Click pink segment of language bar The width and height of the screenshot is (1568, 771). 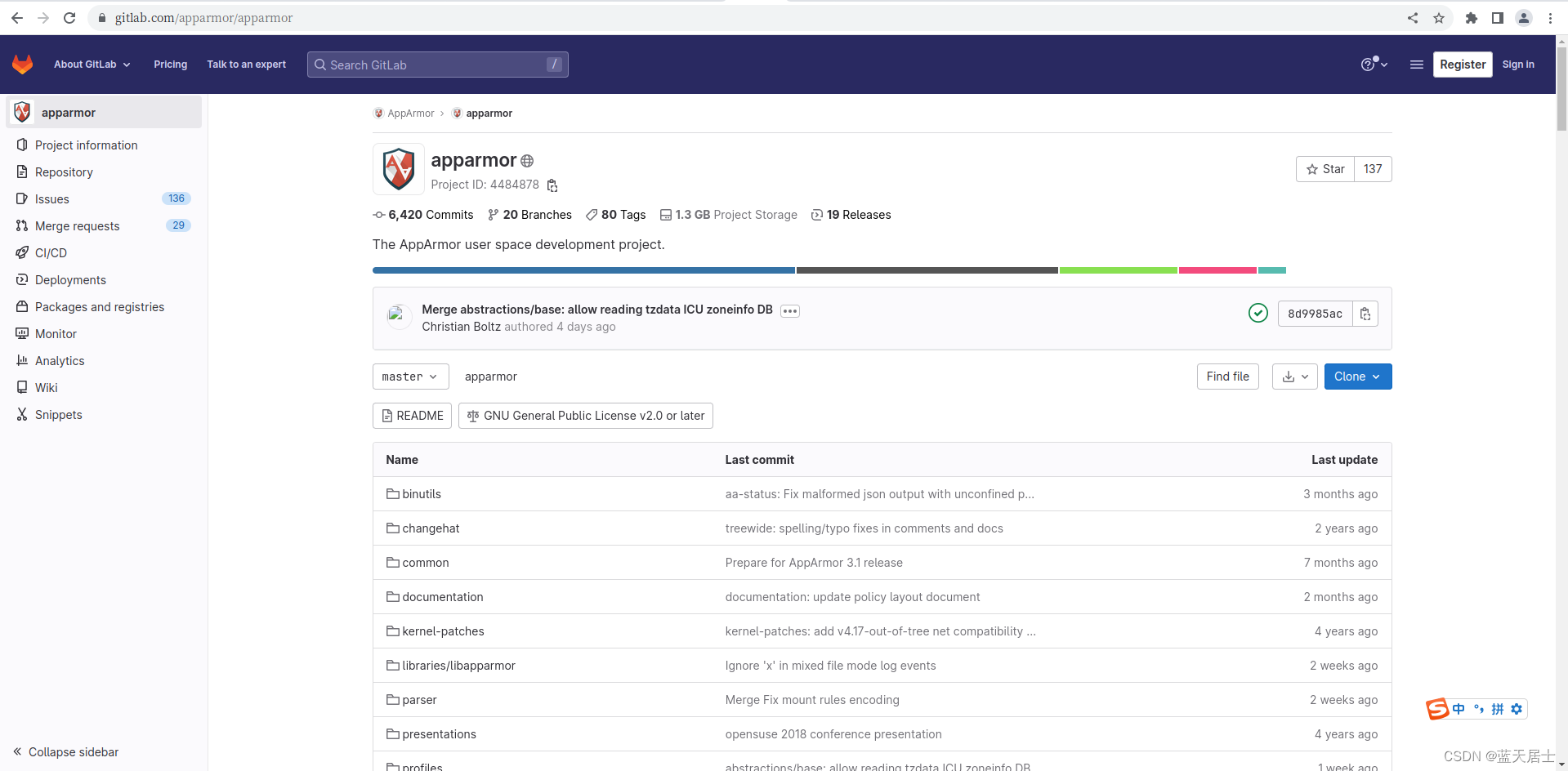(x=1217, y=270)
